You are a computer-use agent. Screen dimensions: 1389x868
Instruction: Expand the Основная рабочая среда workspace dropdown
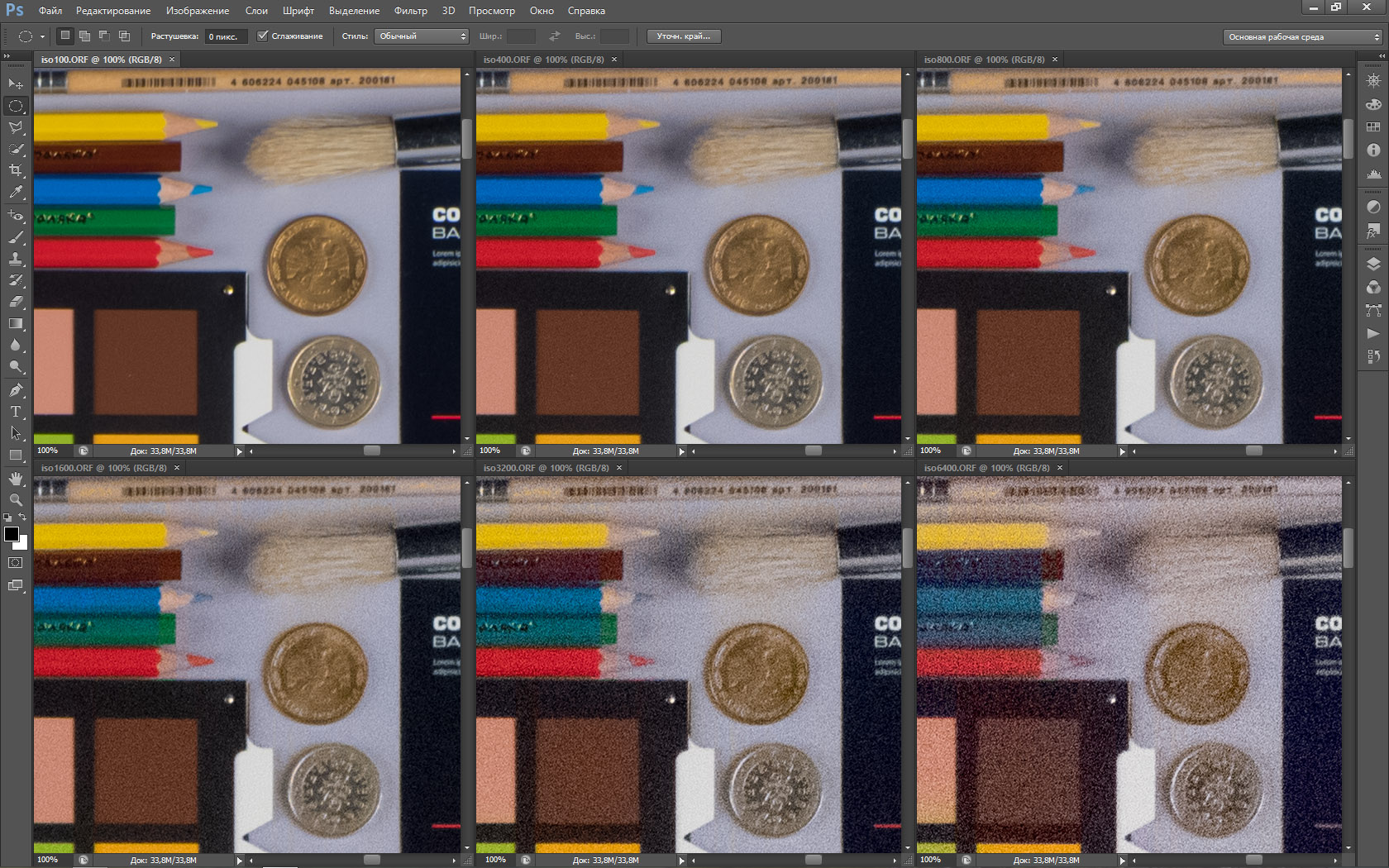[1302, 37]
